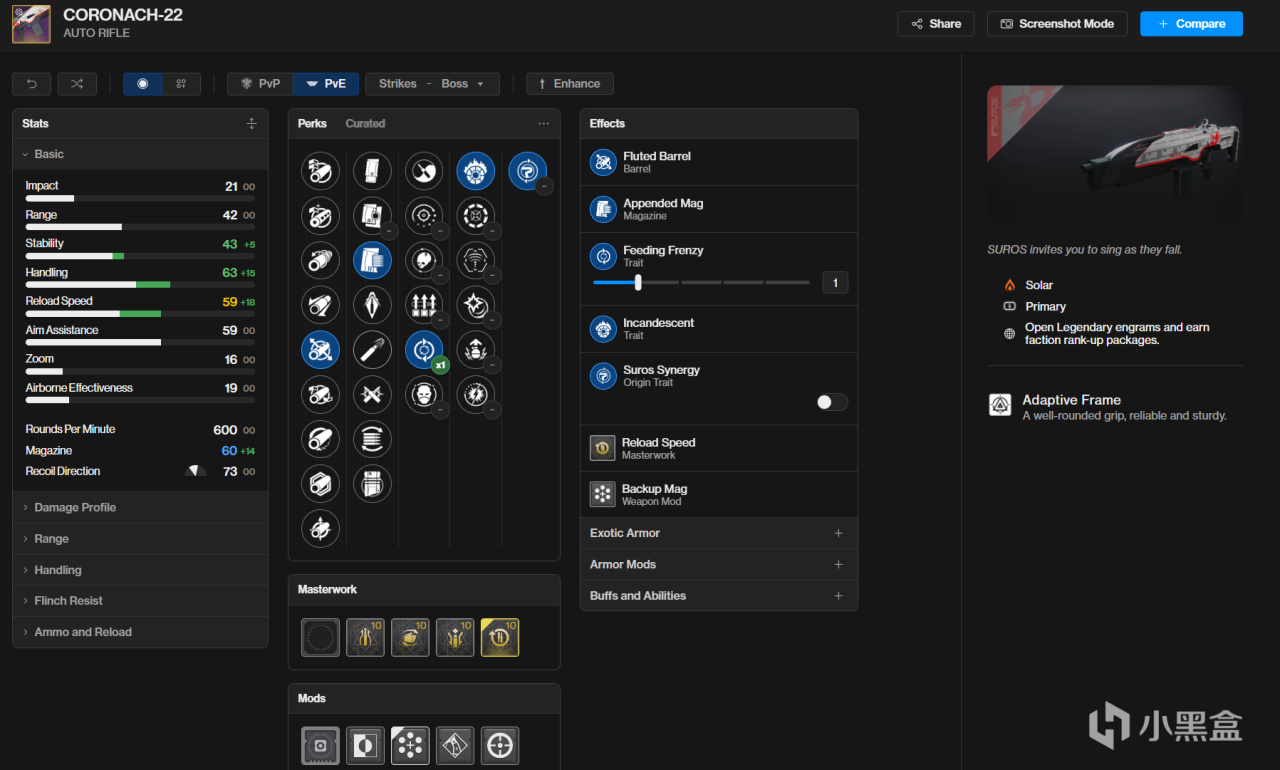Click the Fluted Barrel icon in Effects list
Image resolution: width=1280 pixels, height=770 pixels.
[x=603, y=162]
